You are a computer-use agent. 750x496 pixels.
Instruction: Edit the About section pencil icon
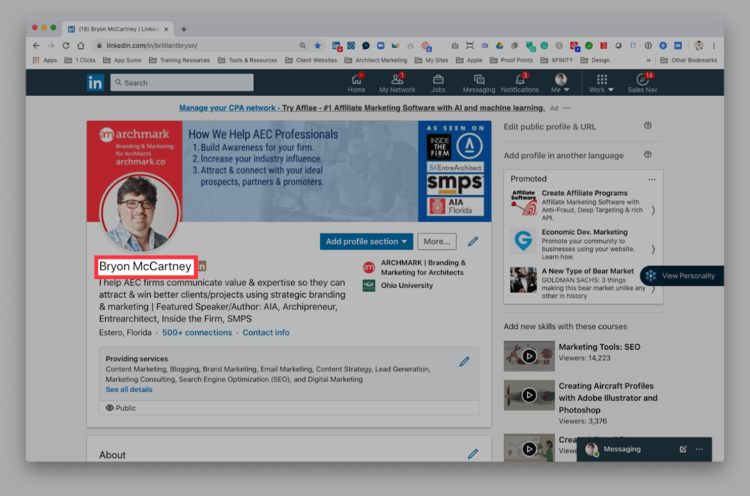point(473,454)
